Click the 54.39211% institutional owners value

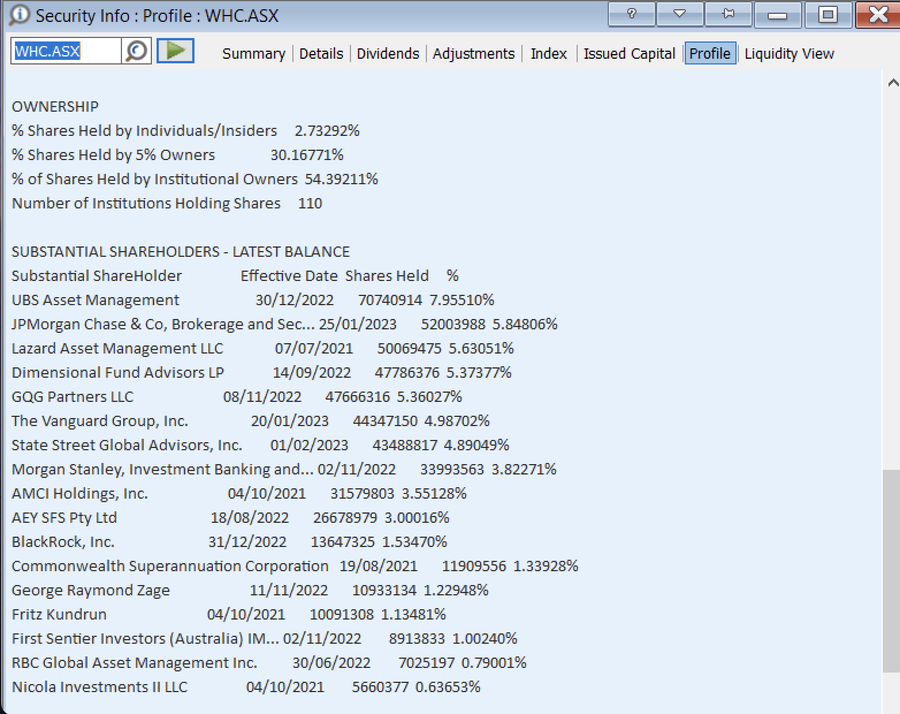342,179
